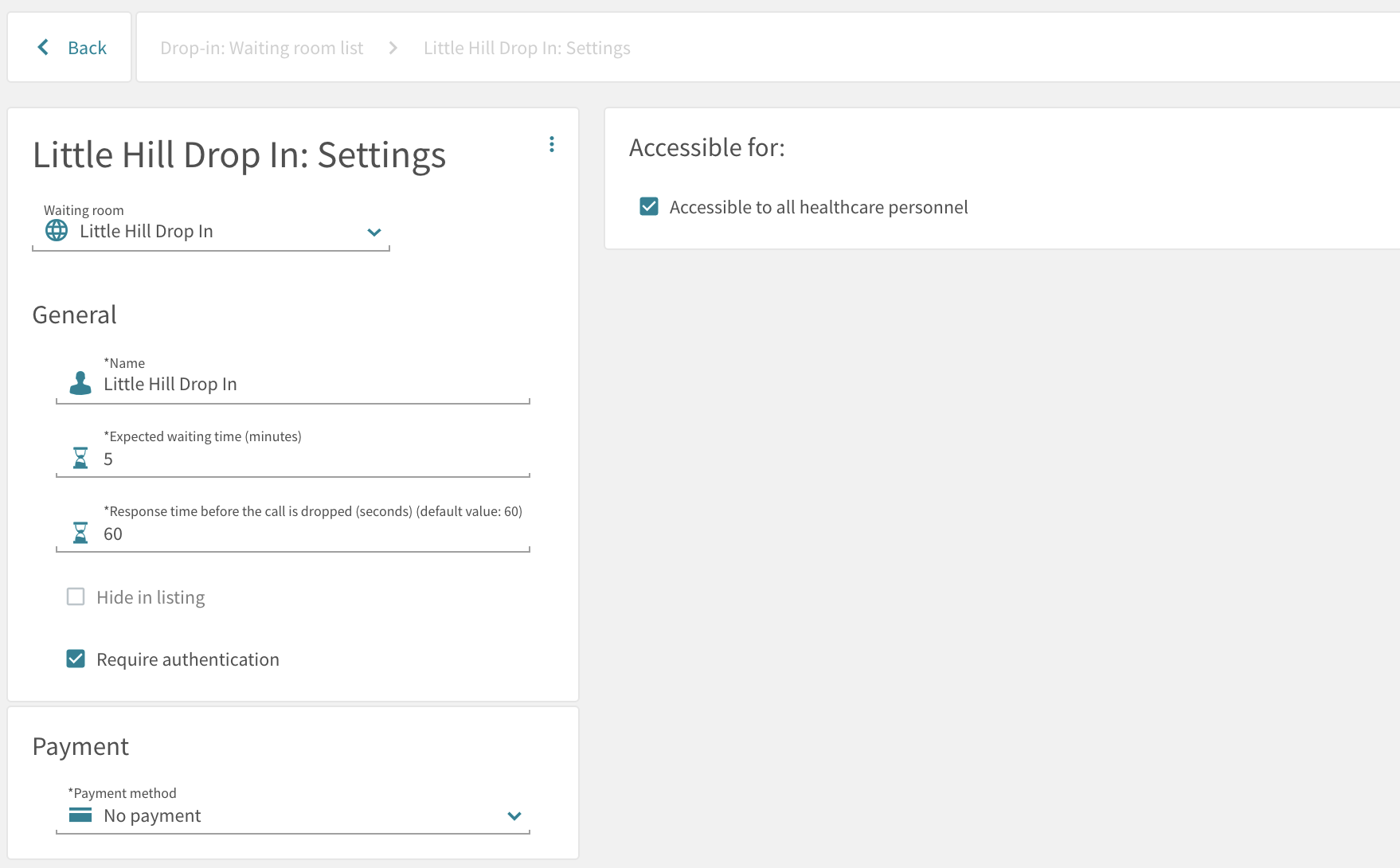Expand the Waiting room dropdown arrow
The width and height of the screenshot is (1400, 868).
tap(374, 233)
